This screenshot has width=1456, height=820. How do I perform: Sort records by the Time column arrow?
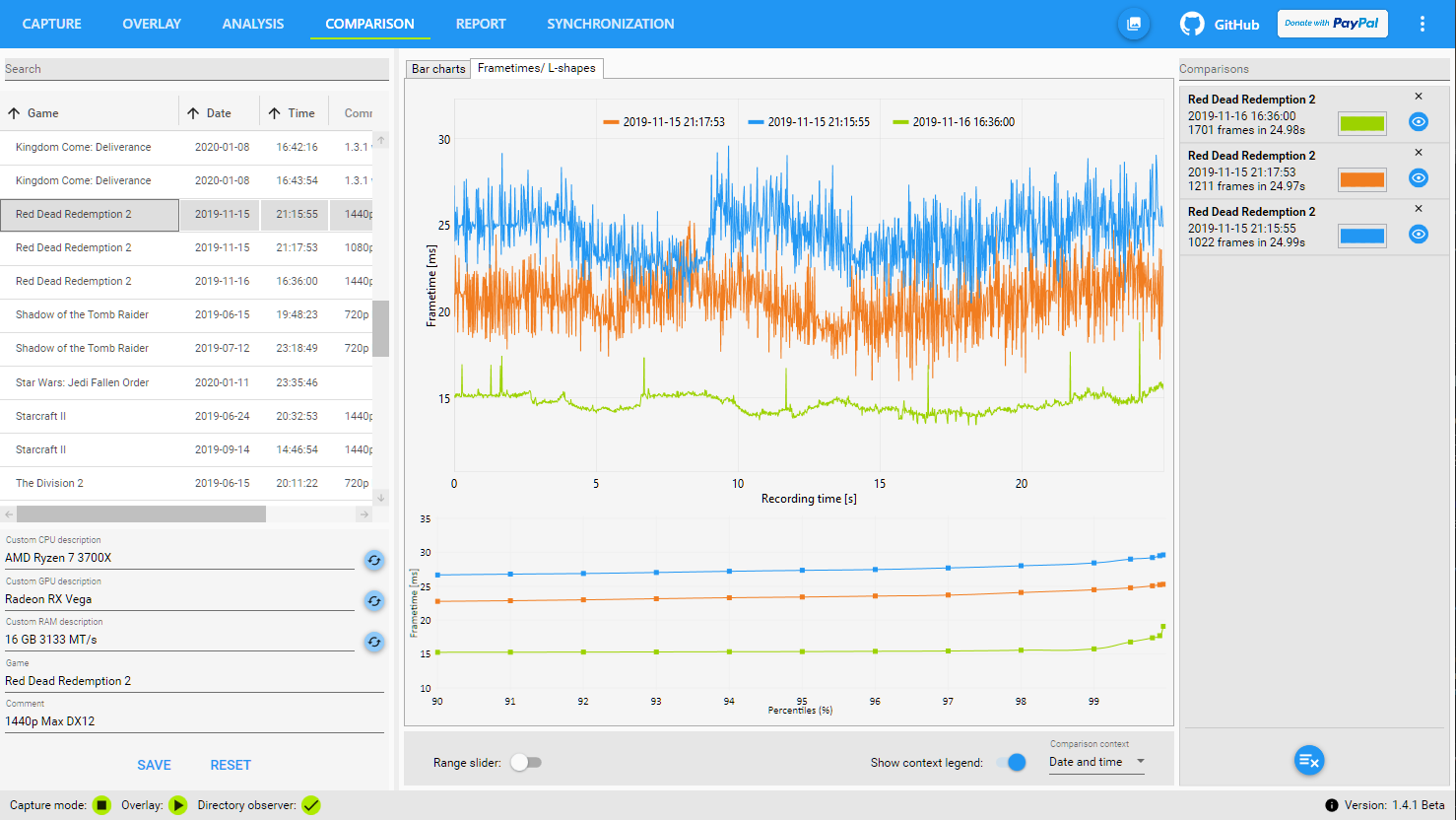[x=275, y=113]
